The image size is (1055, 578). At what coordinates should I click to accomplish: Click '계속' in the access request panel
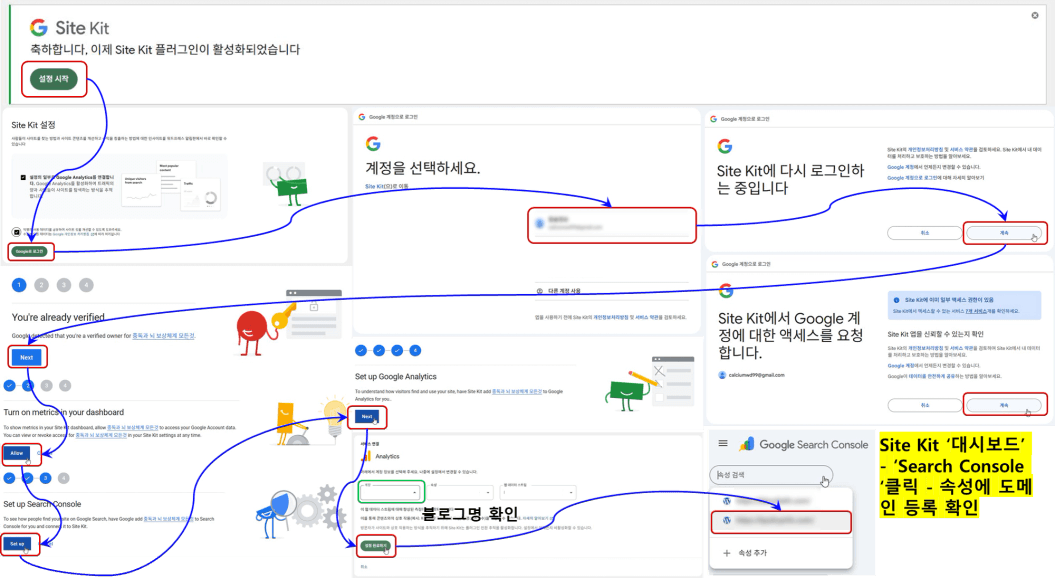1004,405
